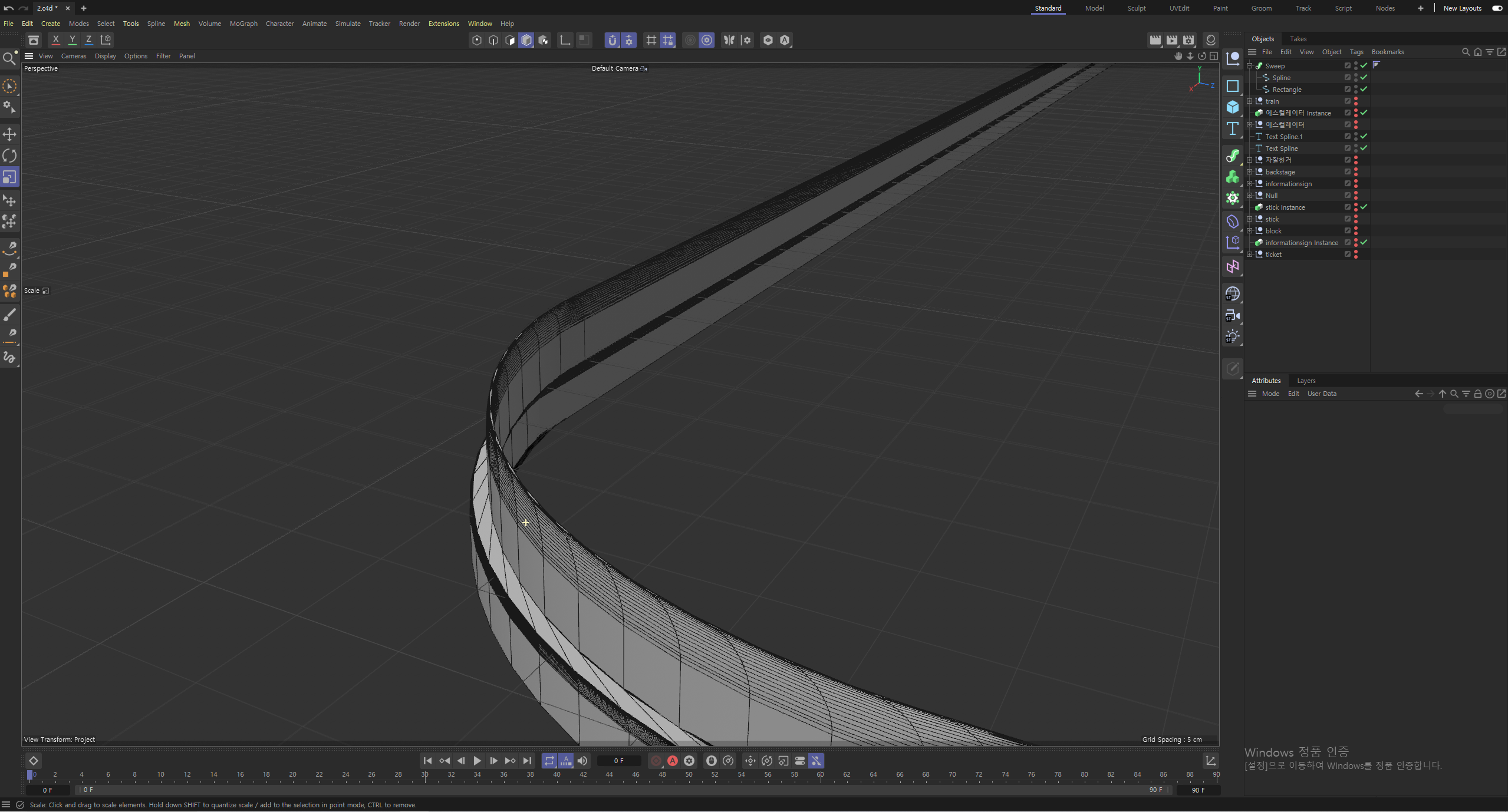Click the autokeying red A button
The image size is (1508, 812).
coord(672,761)
